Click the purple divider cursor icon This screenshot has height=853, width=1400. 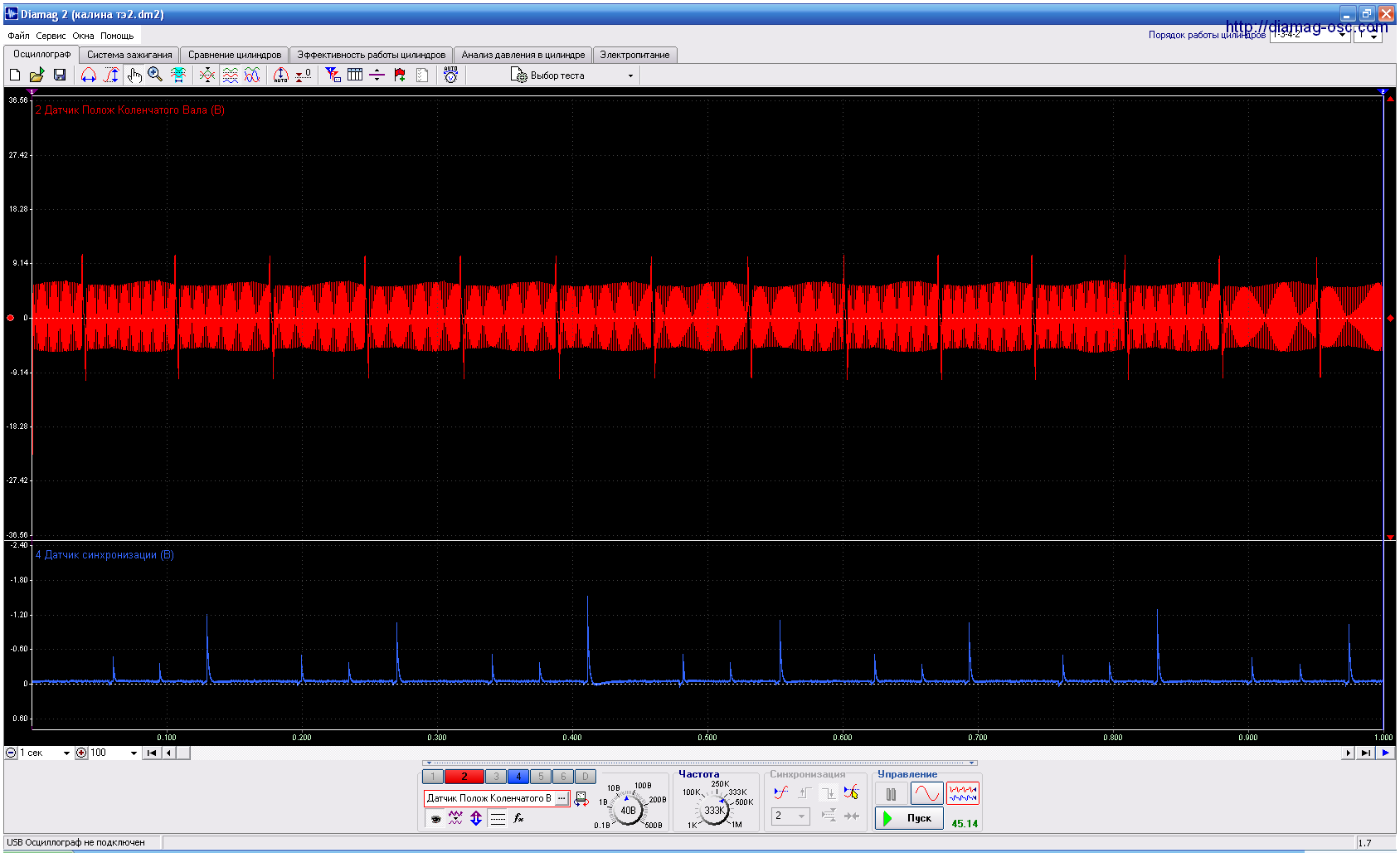tap(377, 75)
